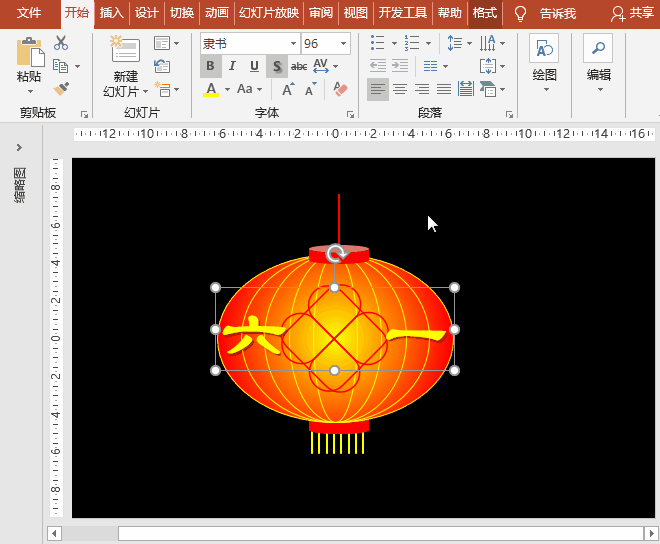Viewport: 660px width, 544px height.
Task: Switch to the Insert (插入) tab
Action: (112, 13)
